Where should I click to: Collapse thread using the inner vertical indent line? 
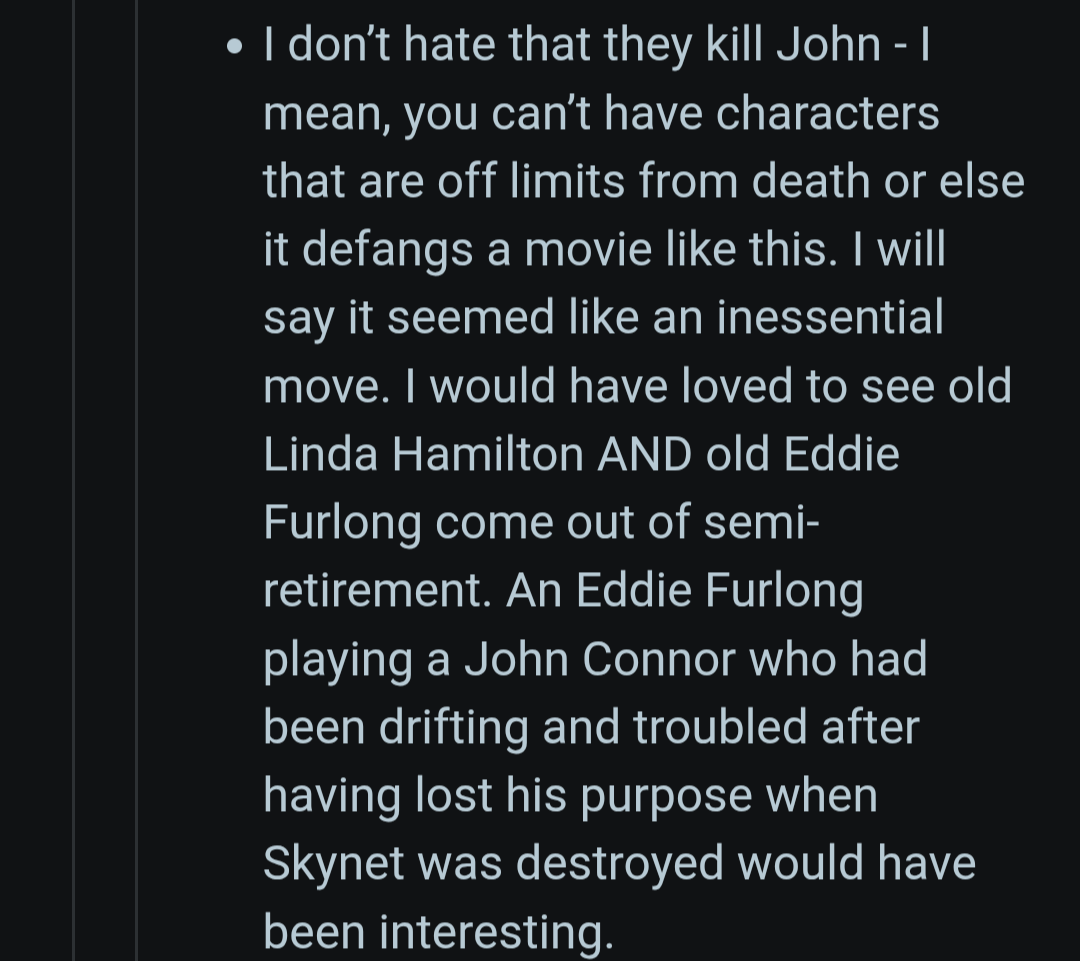pyautogui.click(x=136, y=480)
